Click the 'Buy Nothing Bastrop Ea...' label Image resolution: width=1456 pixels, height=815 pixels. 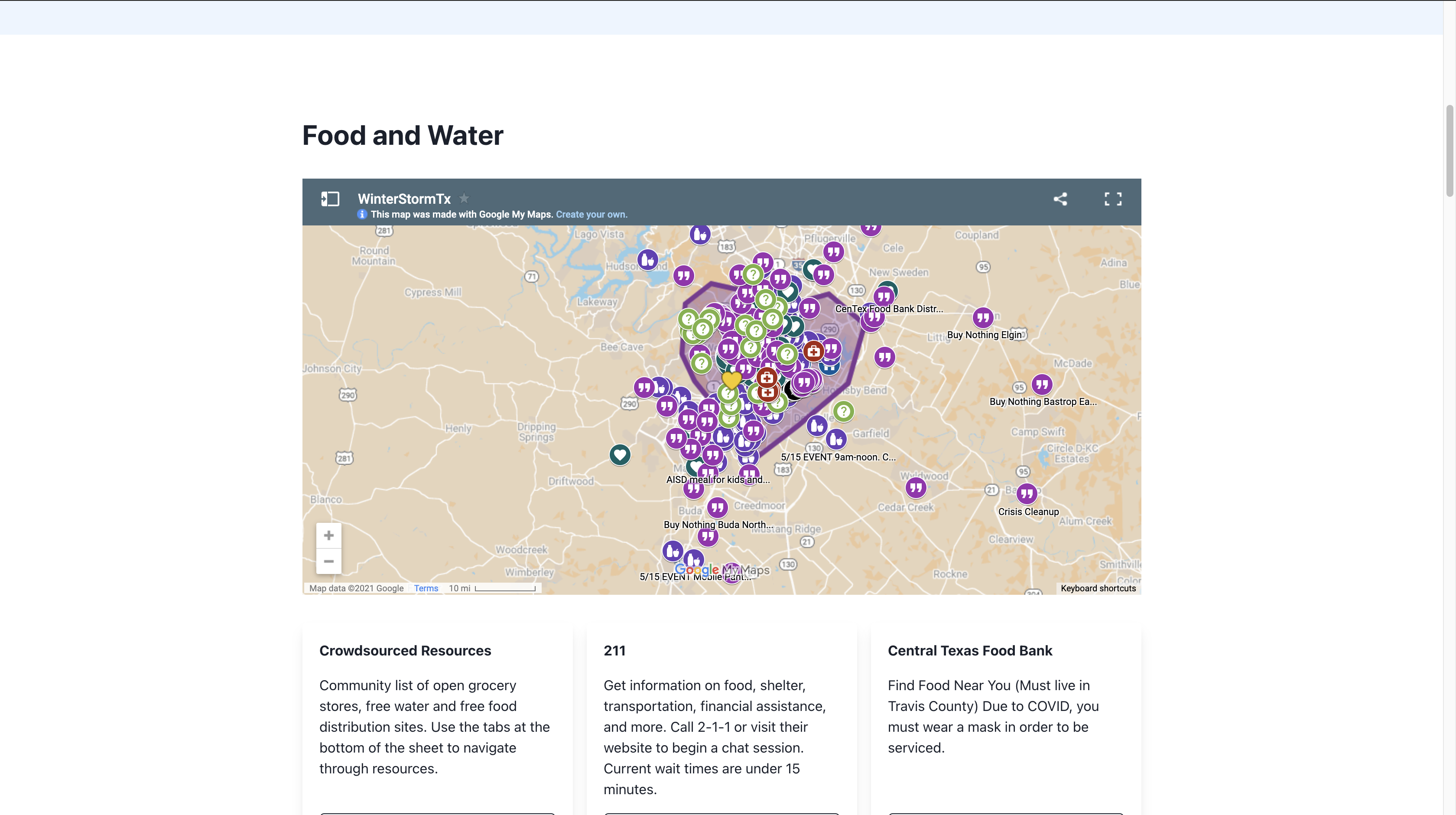(x=1043, y=401)
